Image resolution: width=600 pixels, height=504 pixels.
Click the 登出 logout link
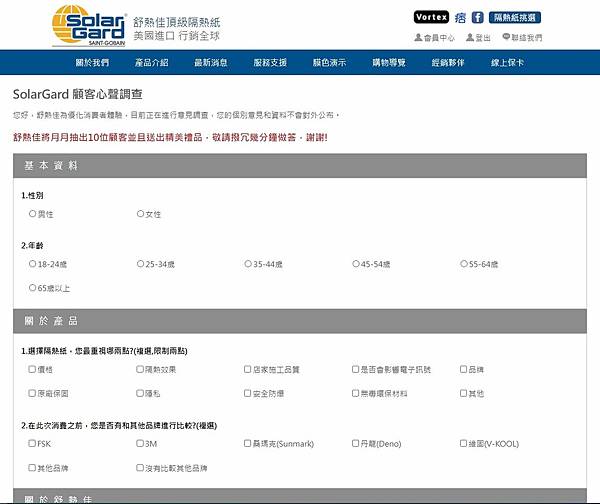[x=478, y=38]
